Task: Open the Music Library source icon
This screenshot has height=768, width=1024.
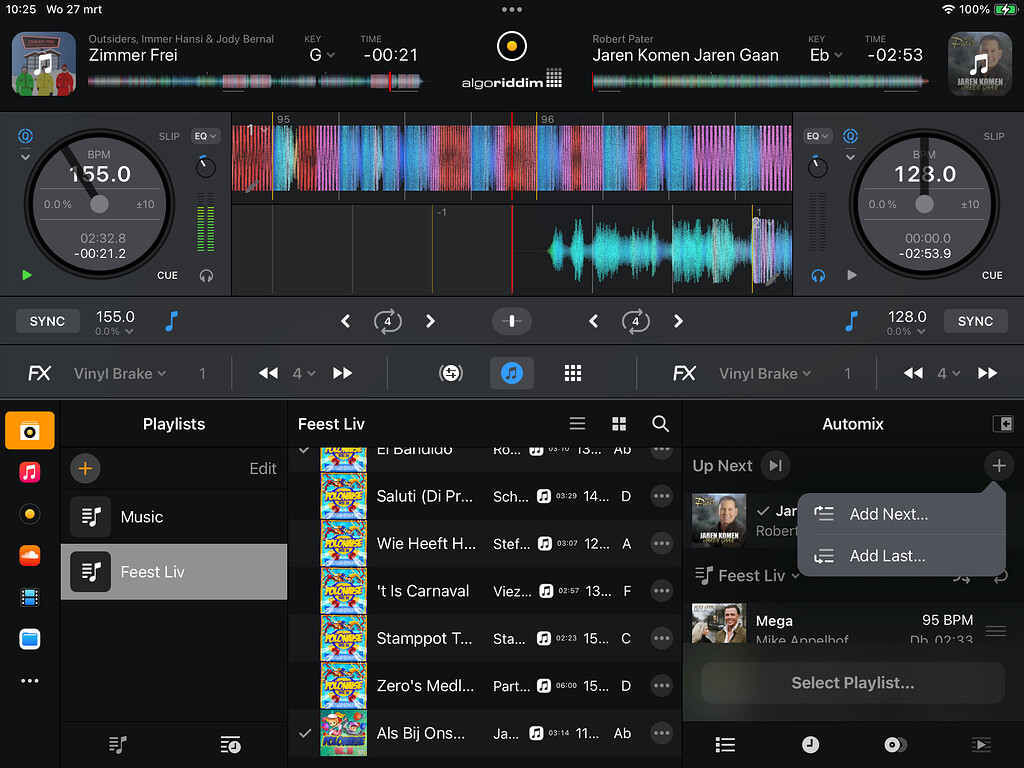Action: tap(29, 473)
